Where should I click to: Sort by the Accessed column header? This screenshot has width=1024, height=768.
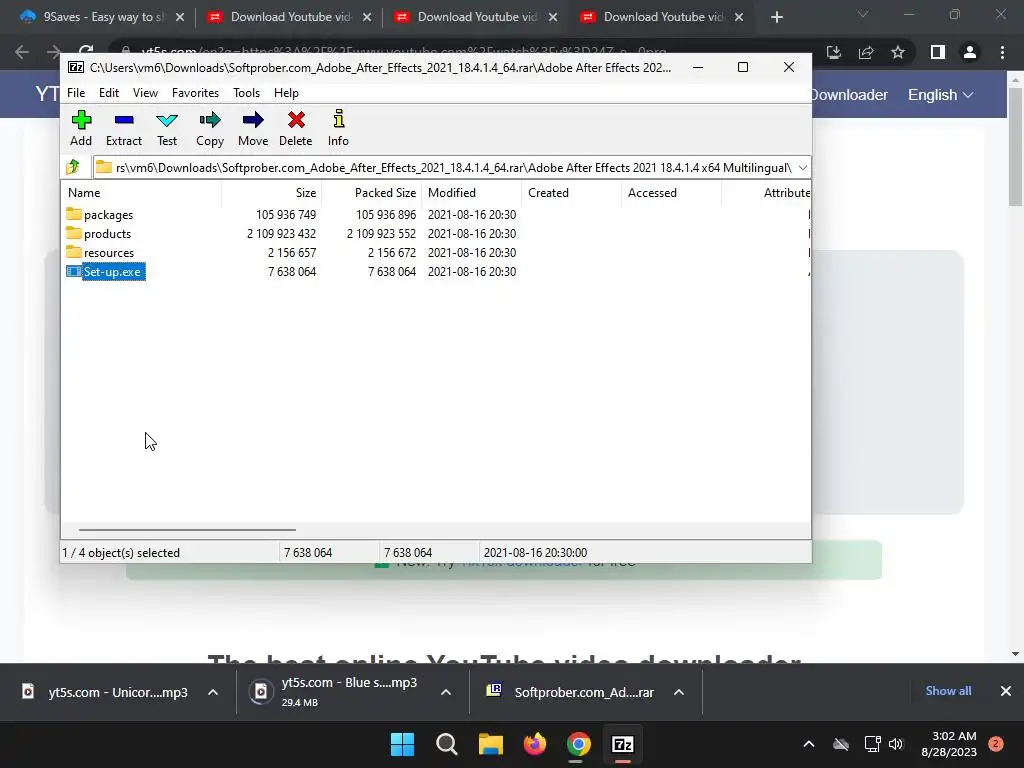point(671,193)
